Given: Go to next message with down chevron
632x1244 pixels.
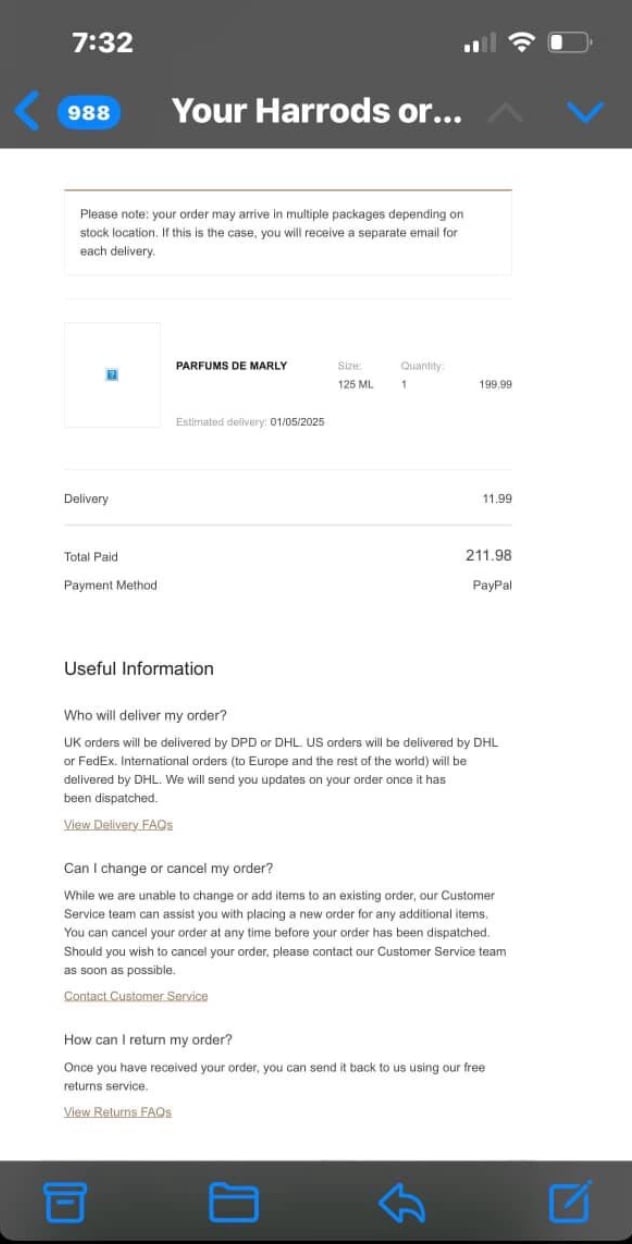Looking at the screenshot, I should pyautogui.click(x=585, y=112).
